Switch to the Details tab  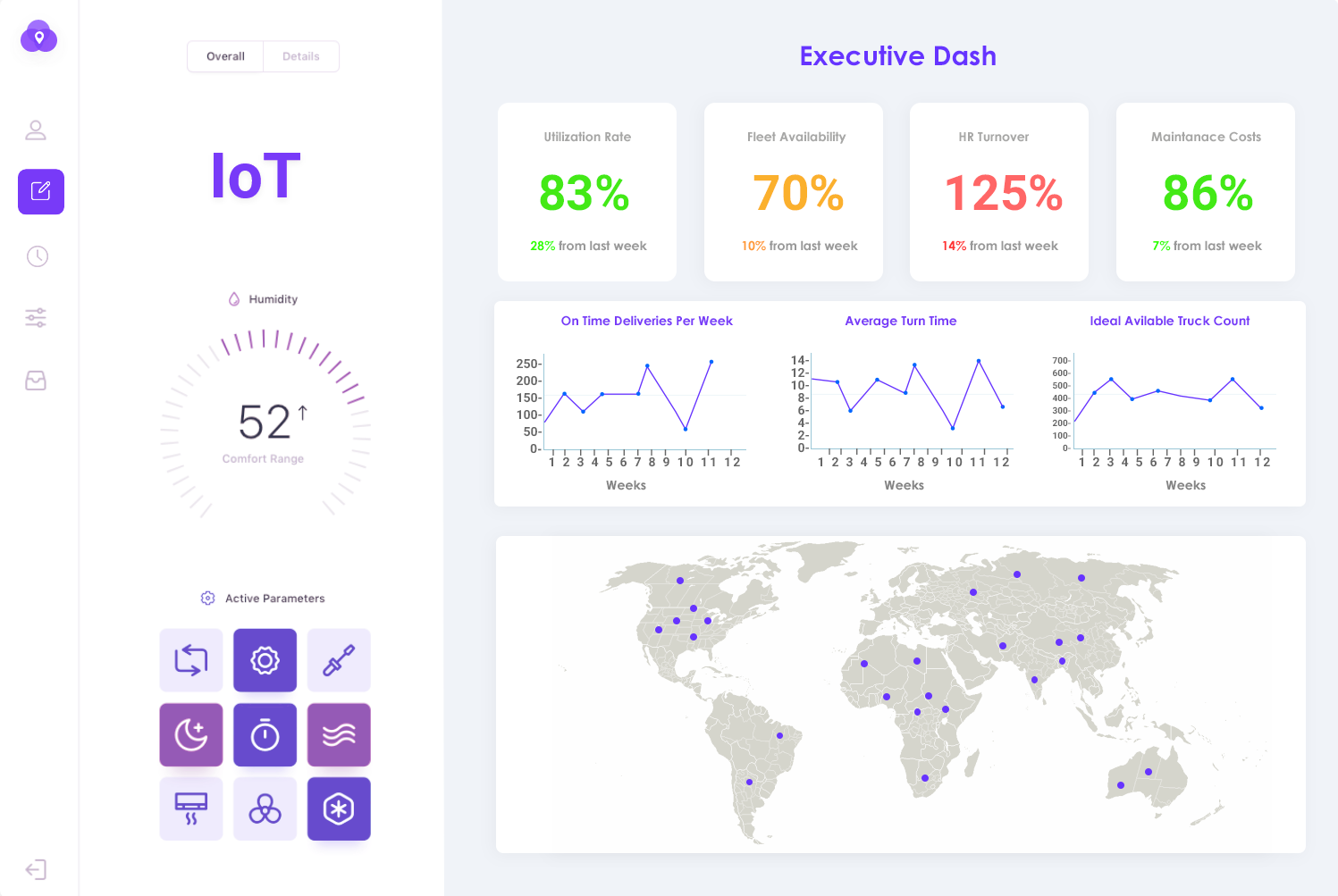[300, 56]
